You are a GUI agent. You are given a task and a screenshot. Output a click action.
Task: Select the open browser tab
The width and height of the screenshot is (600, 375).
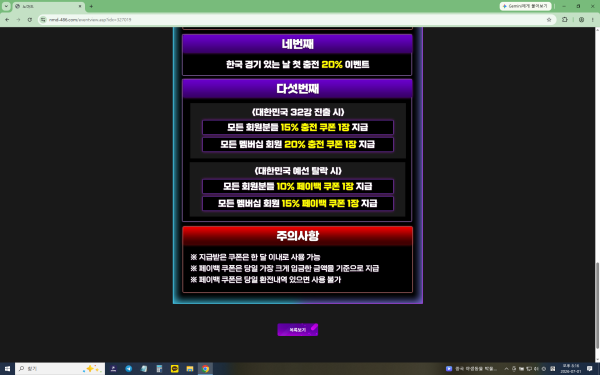48,7
